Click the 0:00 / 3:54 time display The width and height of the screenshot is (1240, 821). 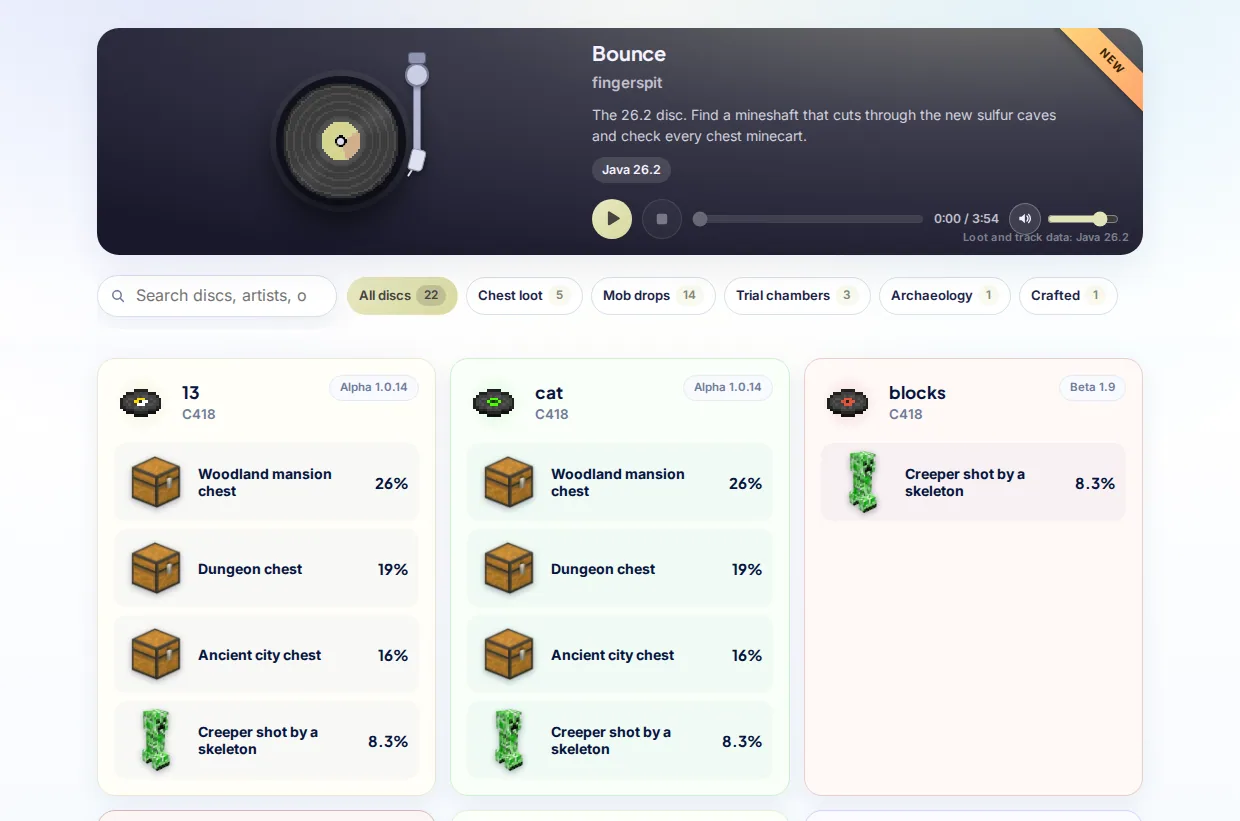pos(966,219)
